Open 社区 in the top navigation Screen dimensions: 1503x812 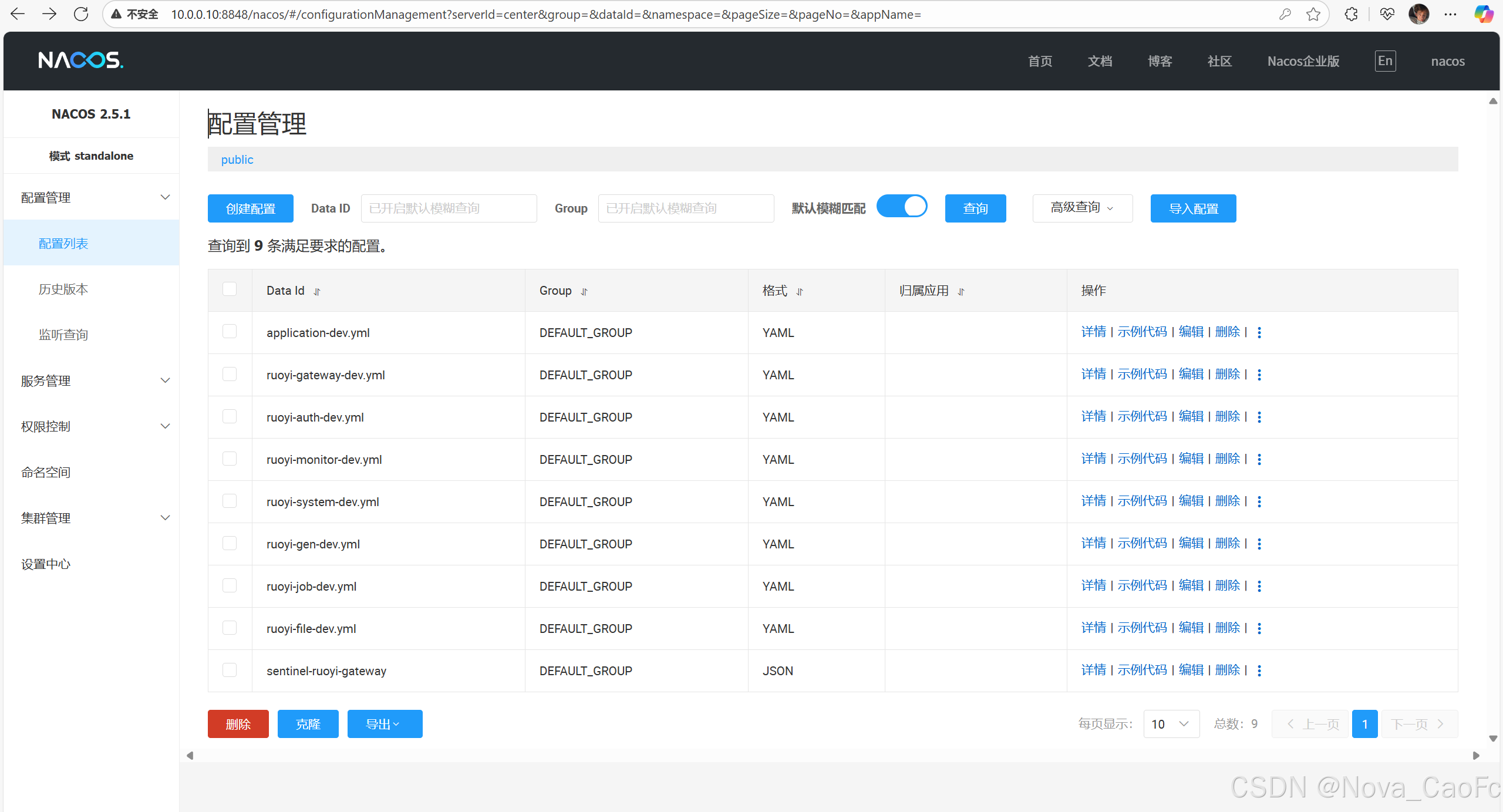1219,61
